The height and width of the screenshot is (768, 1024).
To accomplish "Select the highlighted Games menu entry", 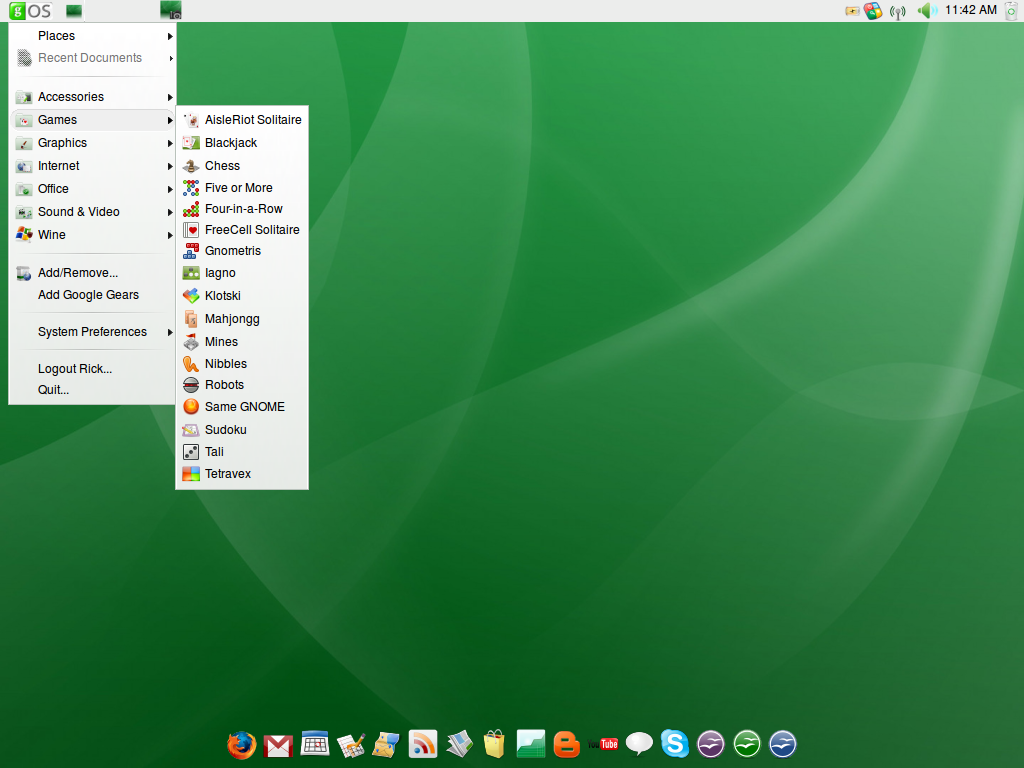I will coord(93,120).
